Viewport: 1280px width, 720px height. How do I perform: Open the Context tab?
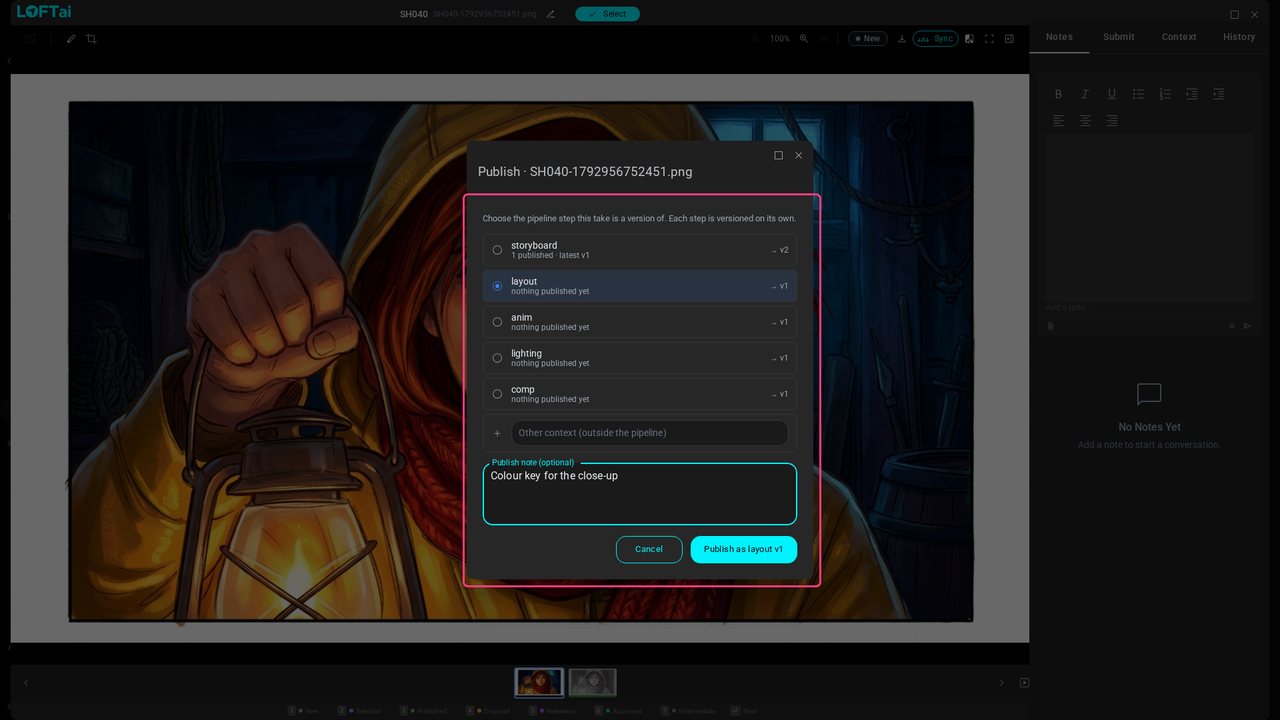tap(1179, 37)
